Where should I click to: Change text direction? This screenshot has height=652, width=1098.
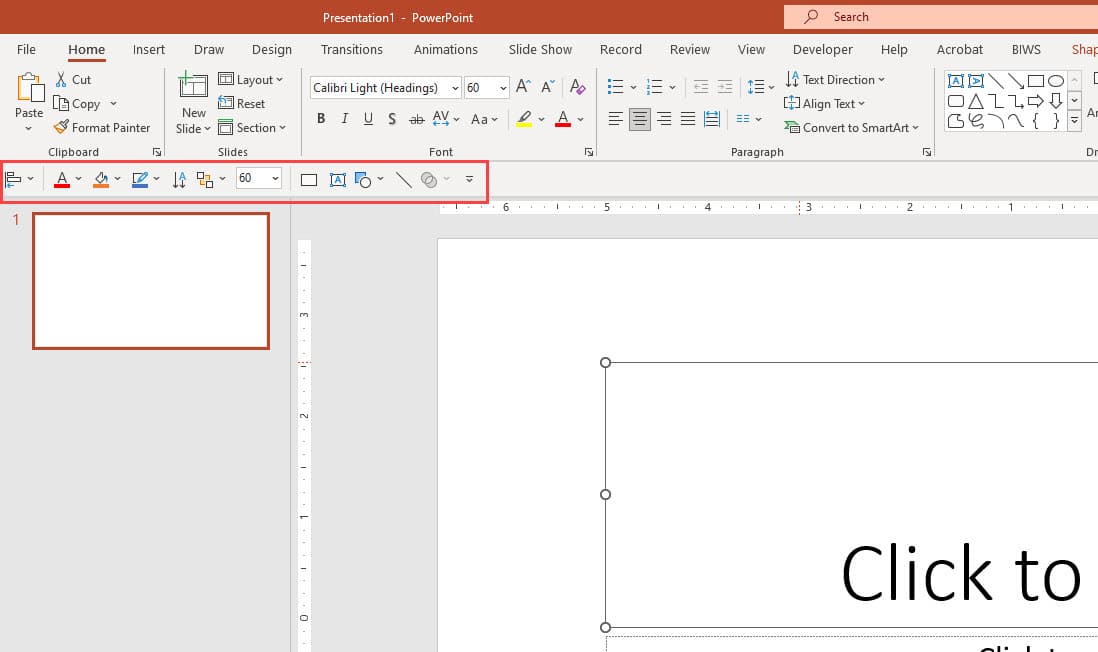click(836, 79)
